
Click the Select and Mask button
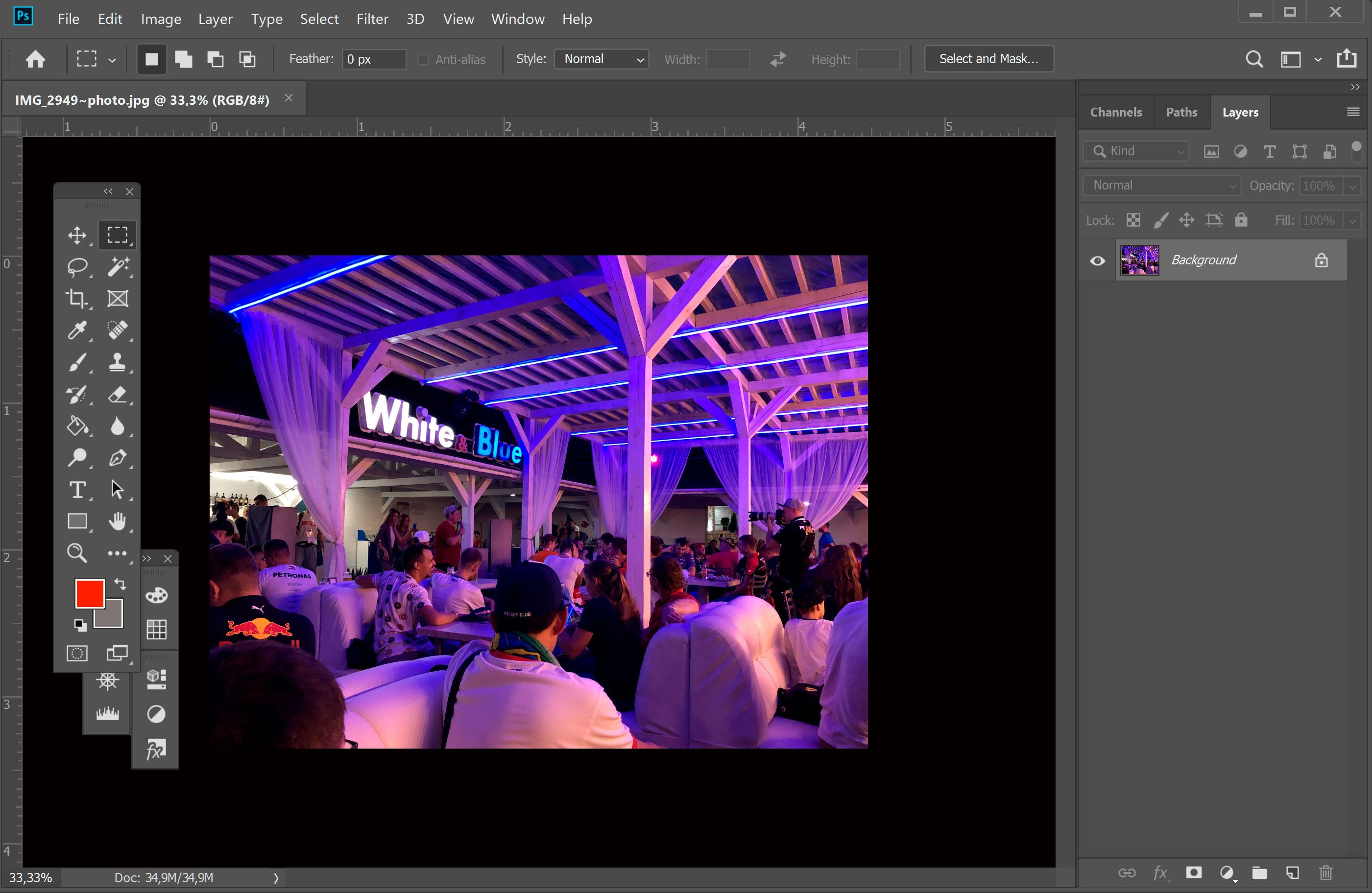pos(987,58)
